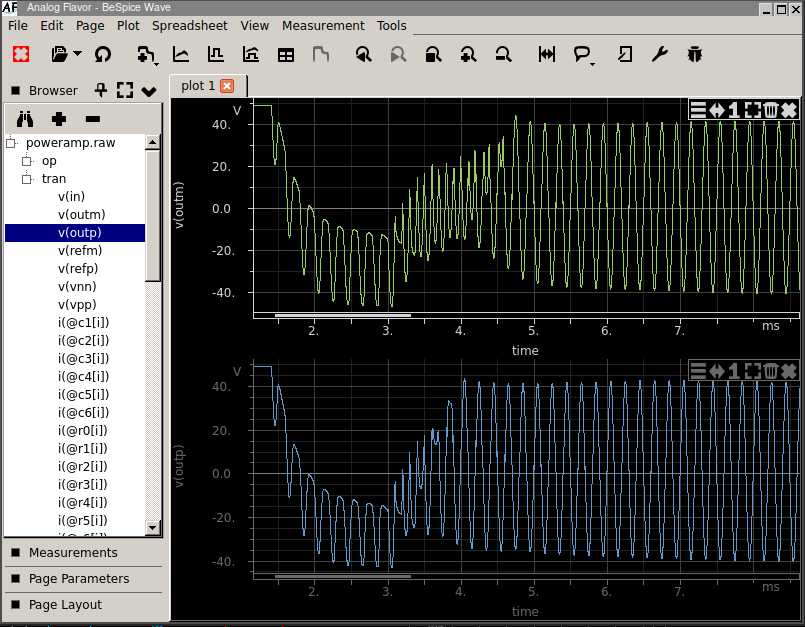
Task: Open settings with the wrench icon
Action: 659,54
